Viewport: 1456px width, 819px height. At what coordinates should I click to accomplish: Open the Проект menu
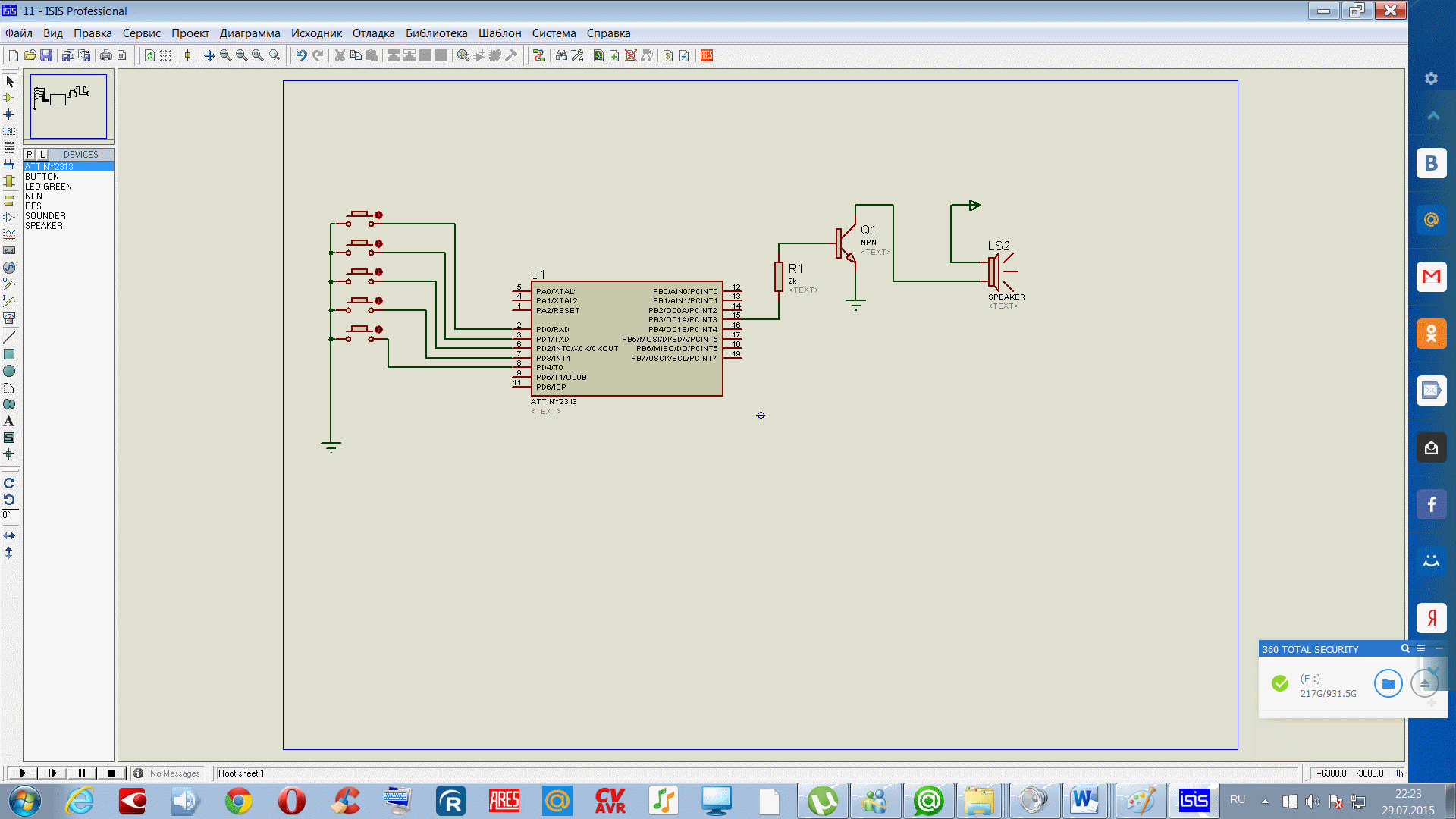tap(190, 33)
